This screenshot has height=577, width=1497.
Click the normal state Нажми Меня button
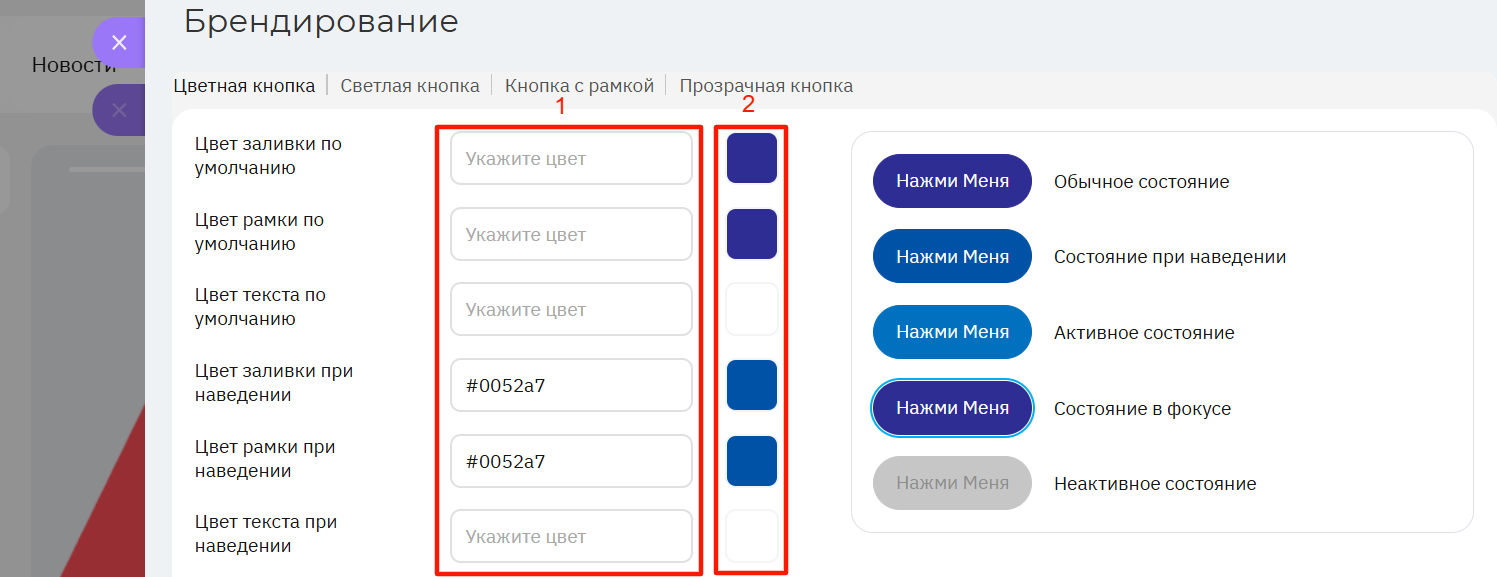coord(952,181)
